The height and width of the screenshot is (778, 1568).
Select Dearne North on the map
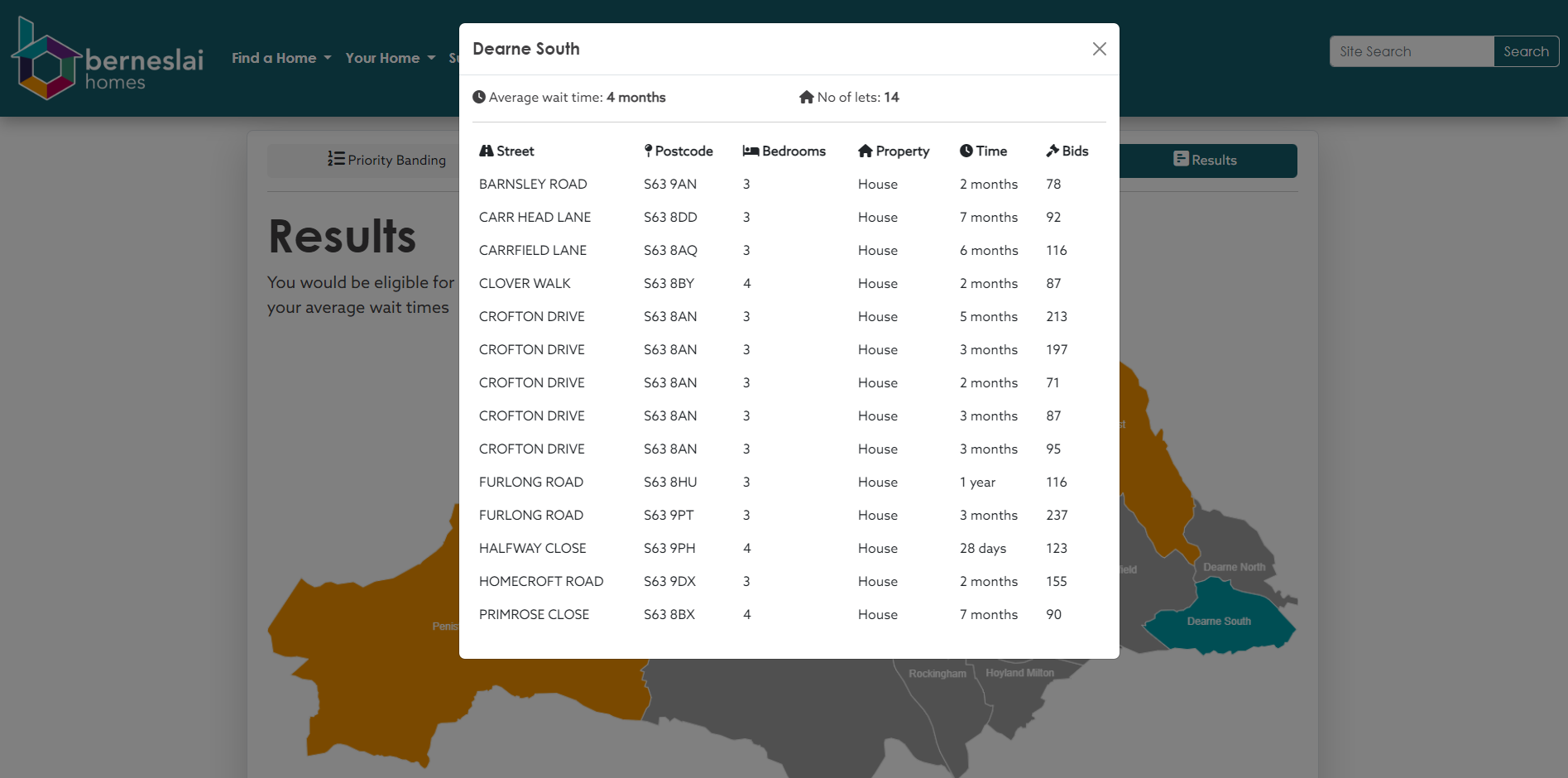coord(1235,567)
